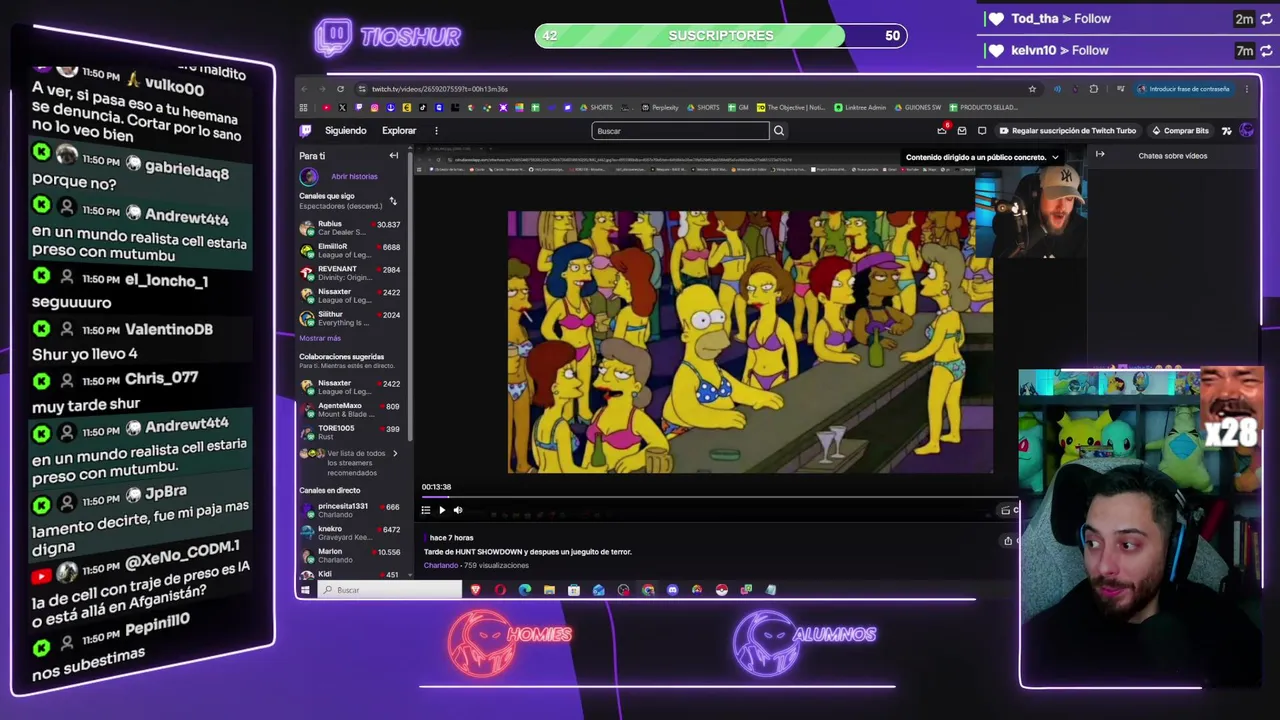
Task: Open the user avatar menu in Twitch header
Action: tap(1246, 130)
